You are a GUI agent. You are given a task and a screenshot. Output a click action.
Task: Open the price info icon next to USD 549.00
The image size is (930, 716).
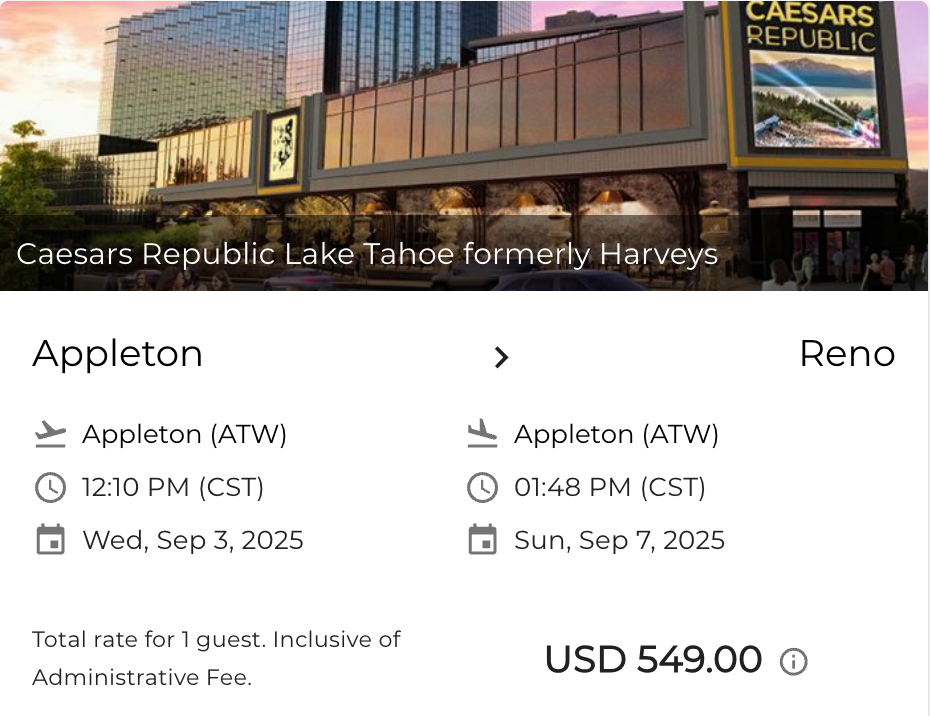click(x=794, y=661)
